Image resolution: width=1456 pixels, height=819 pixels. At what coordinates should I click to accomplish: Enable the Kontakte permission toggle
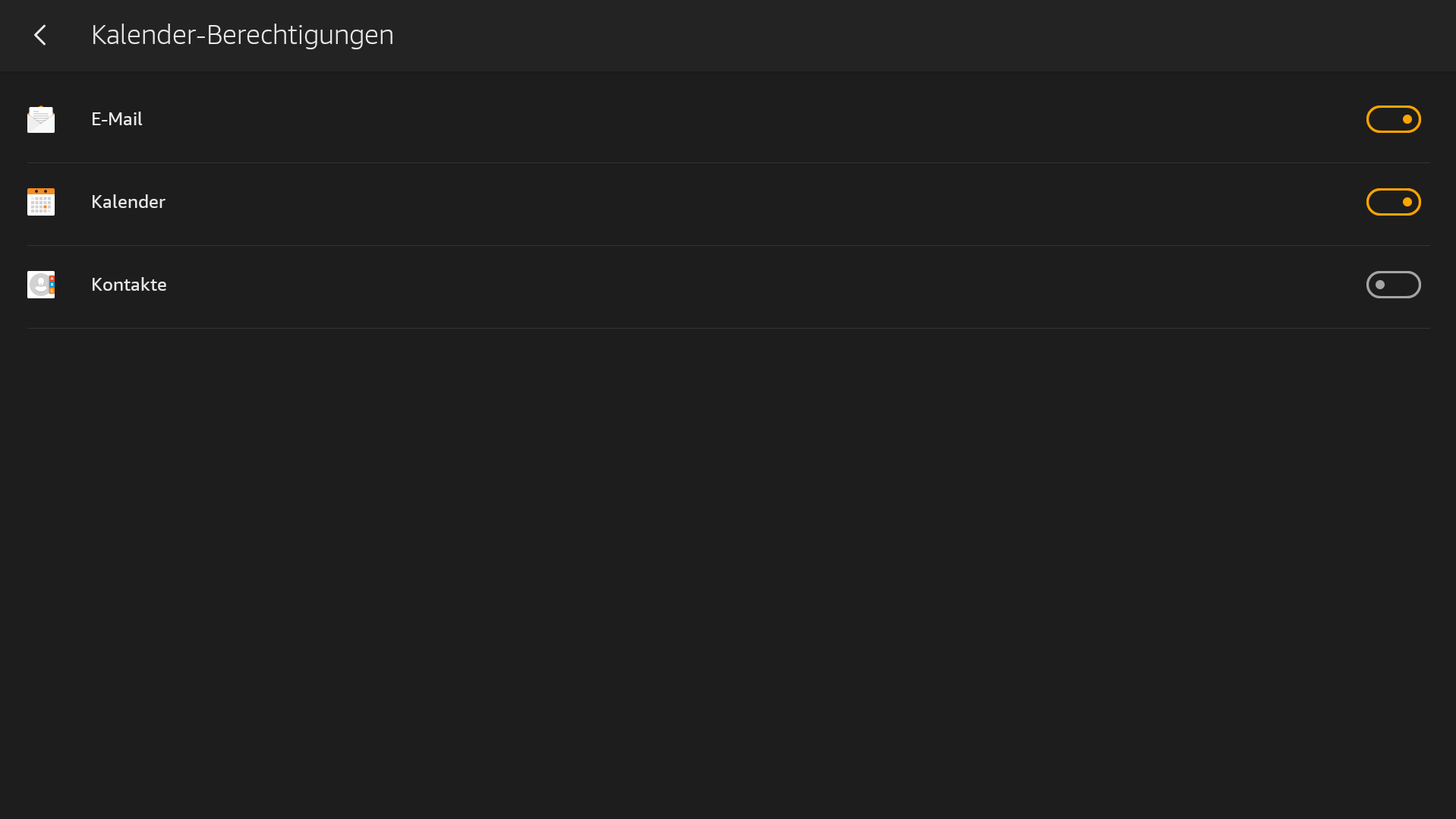[1393, 285]
